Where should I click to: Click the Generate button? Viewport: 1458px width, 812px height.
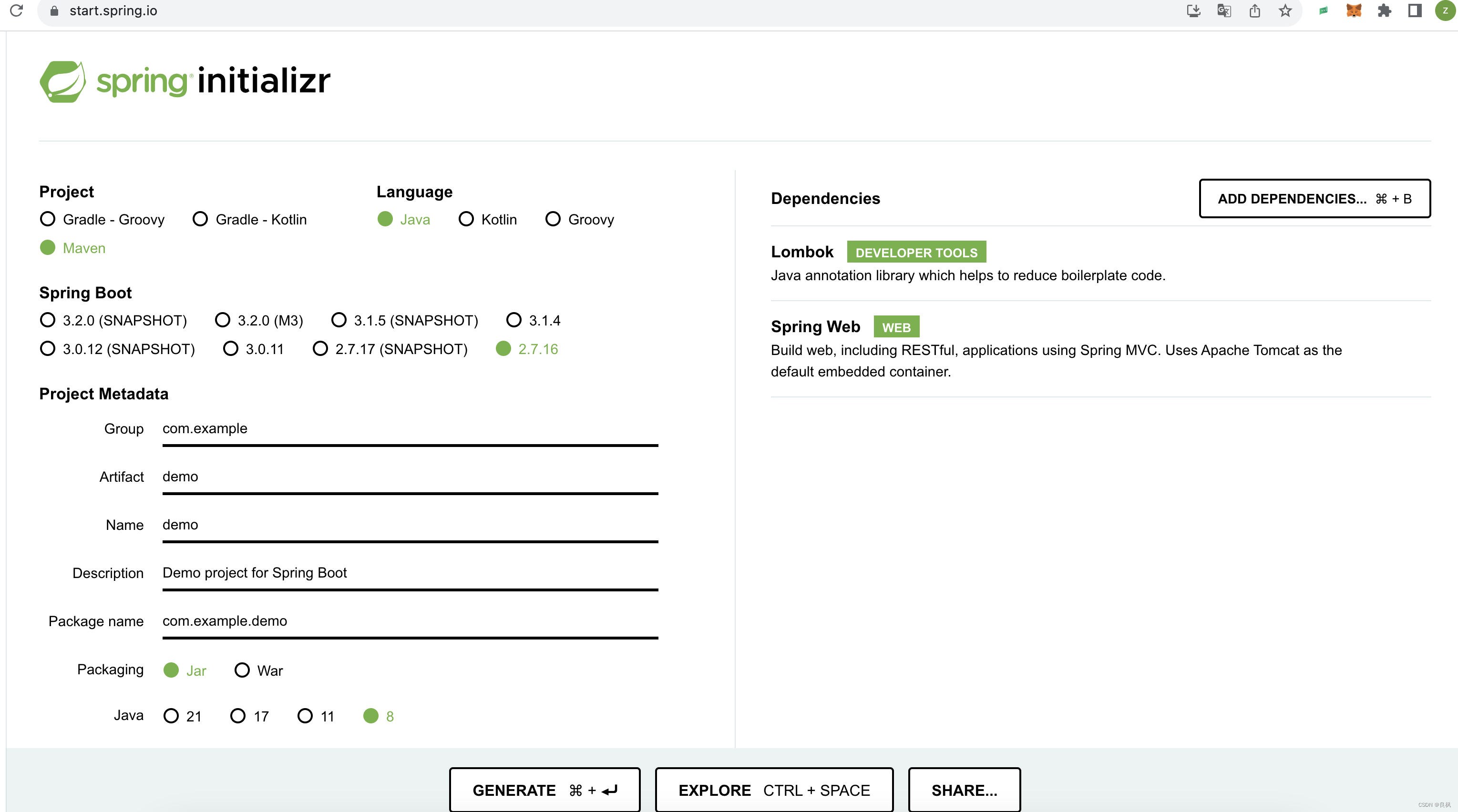pos(544,790)
